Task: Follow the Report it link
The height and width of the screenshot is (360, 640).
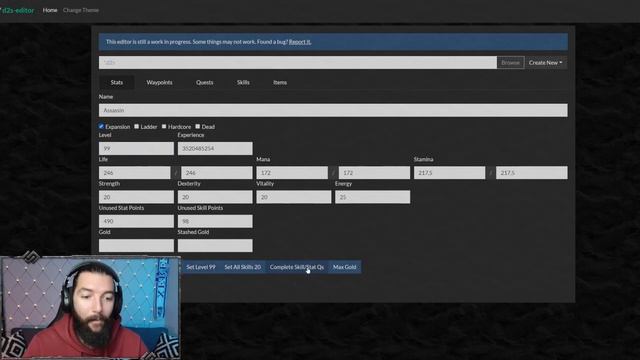Action: pyautogui.click(x=300, y=42)
